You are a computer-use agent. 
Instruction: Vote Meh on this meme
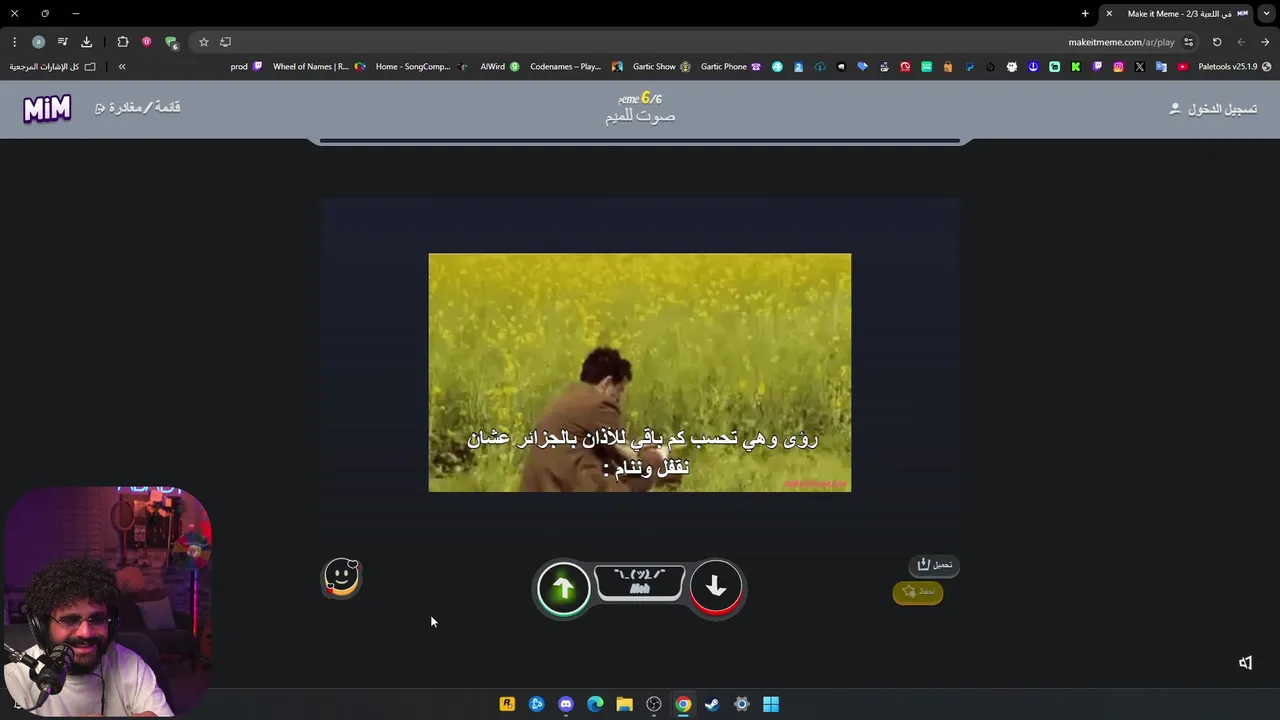tap(640, 583)
